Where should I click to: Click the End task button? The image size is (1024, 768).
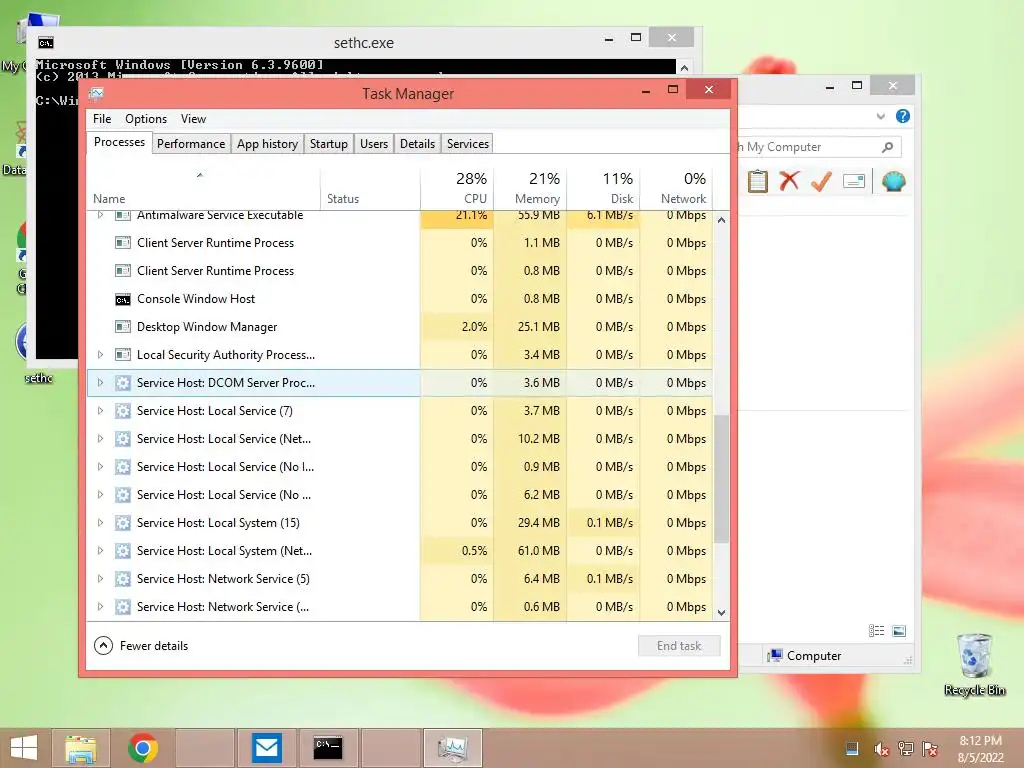pos(679,645)
